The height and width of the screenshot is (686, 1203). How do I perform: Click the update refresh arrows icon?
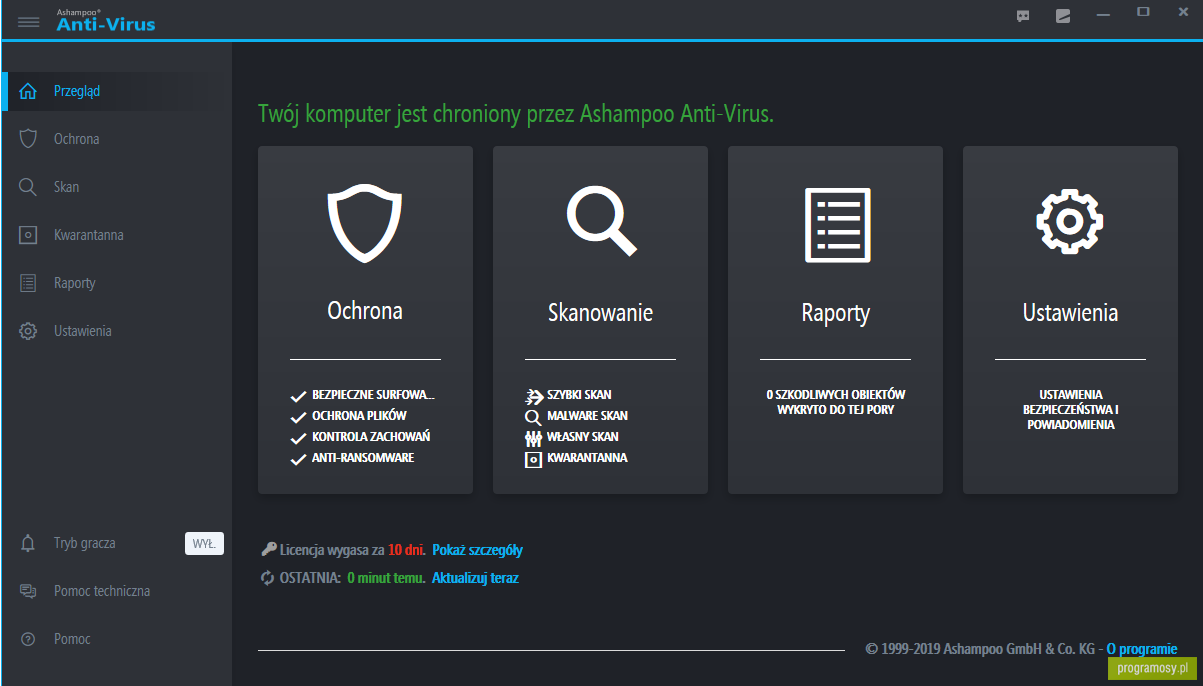pos(268,578)
